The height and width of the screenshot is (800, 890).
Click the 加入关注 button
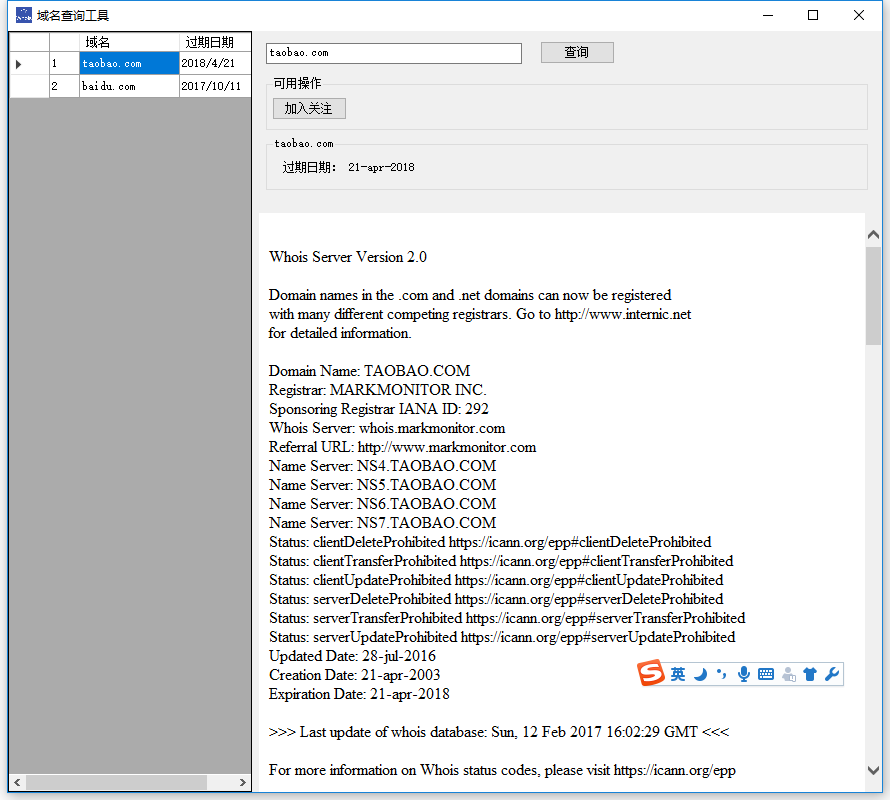point(309,108)
